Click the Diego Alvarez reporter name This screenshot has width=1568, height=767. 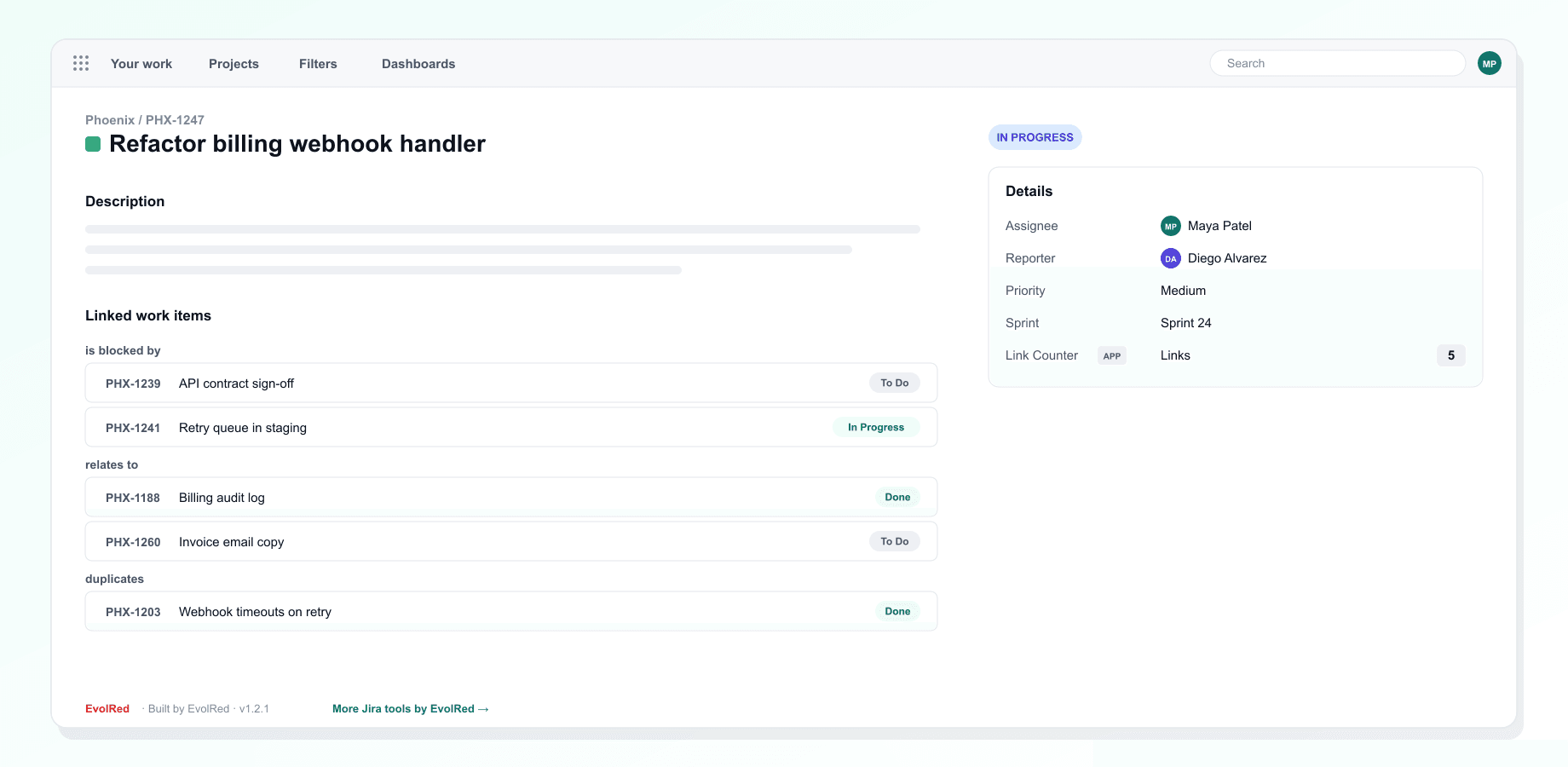1227,258
